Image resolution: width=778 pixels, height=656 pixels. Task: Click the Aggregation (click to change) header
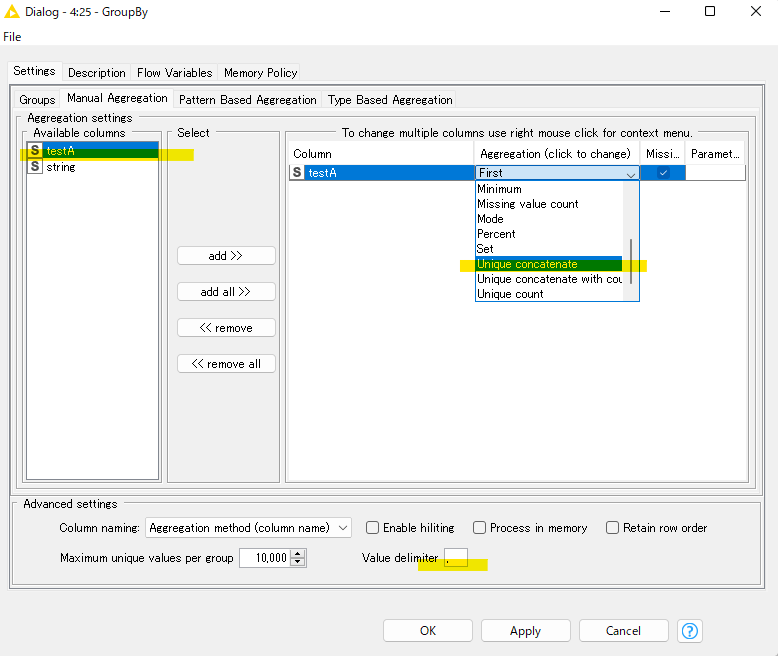(555, 154)
